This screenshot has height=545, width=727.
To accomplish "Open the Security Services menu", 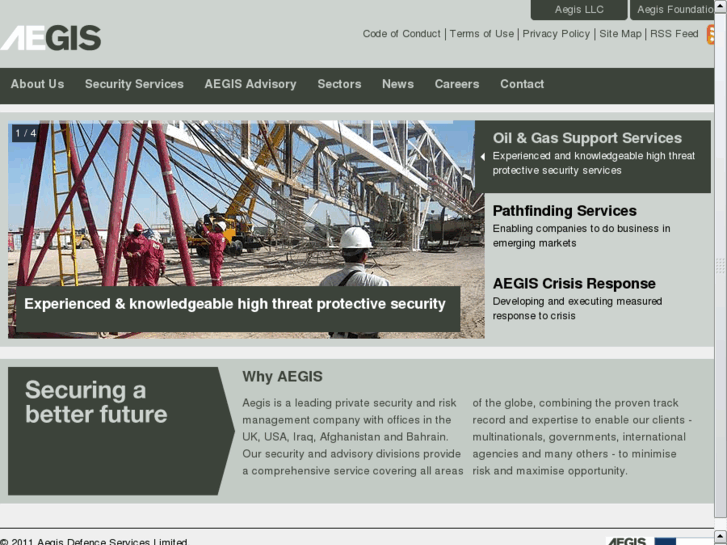I will [x=134, y=84].
